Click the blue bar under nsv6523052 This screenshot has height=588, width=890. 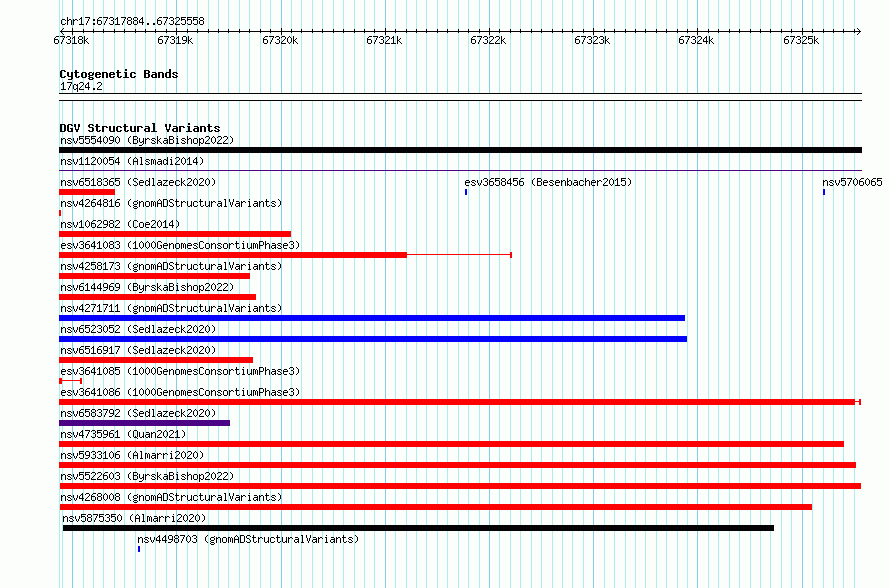(x=373, y=339)
